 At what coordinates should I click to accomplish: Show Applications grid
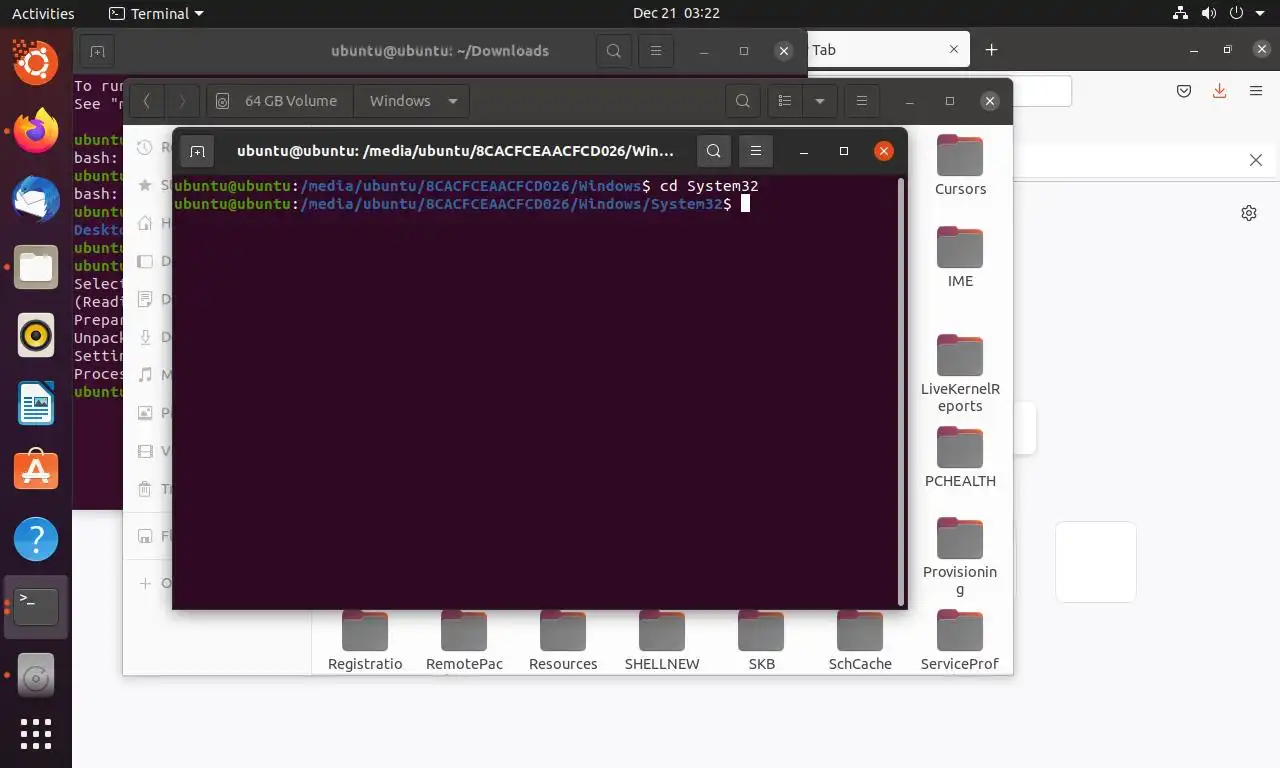coord(36,735)
